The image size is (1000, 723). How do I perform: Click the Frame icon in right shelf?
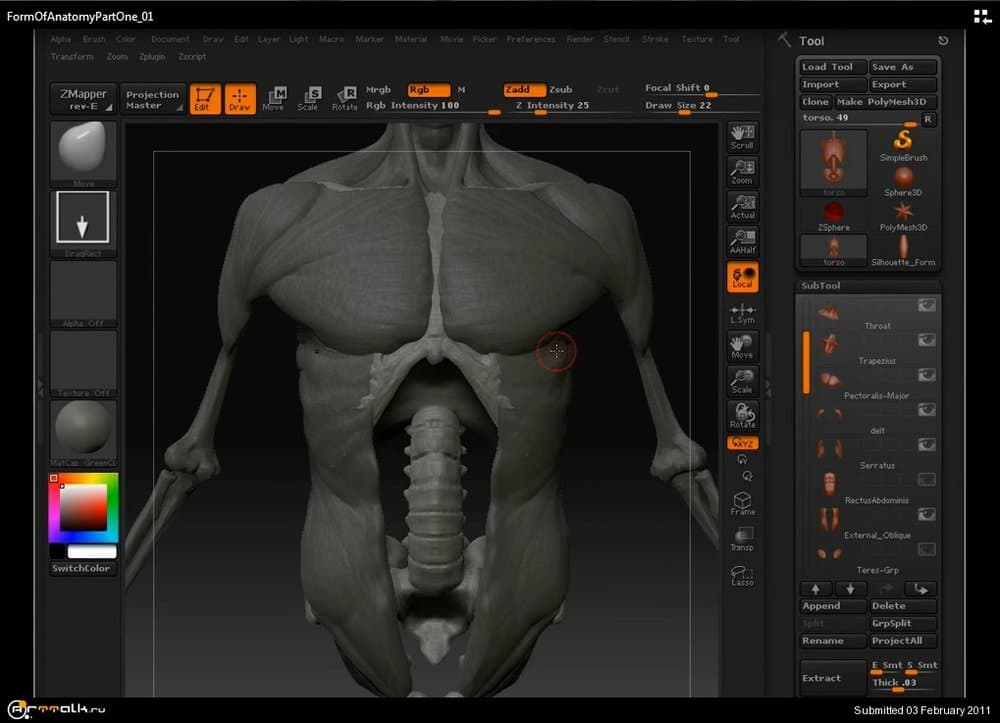tap(742, 503)
